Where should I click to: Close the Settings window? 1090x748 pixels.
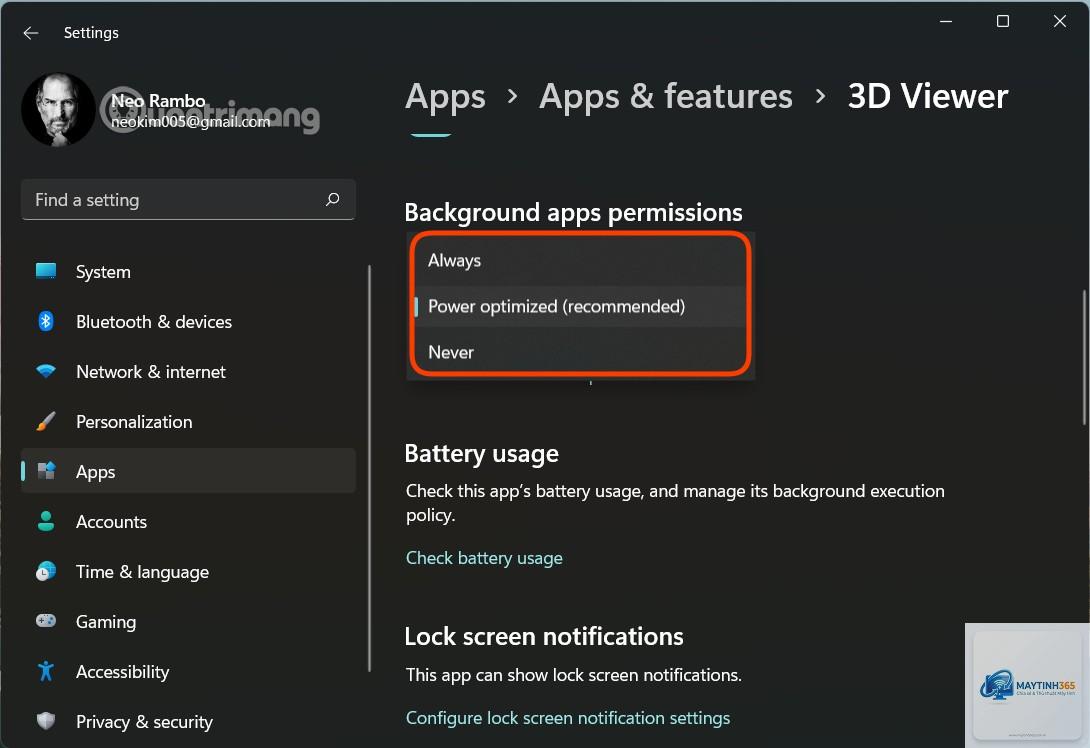point(1059,22)
